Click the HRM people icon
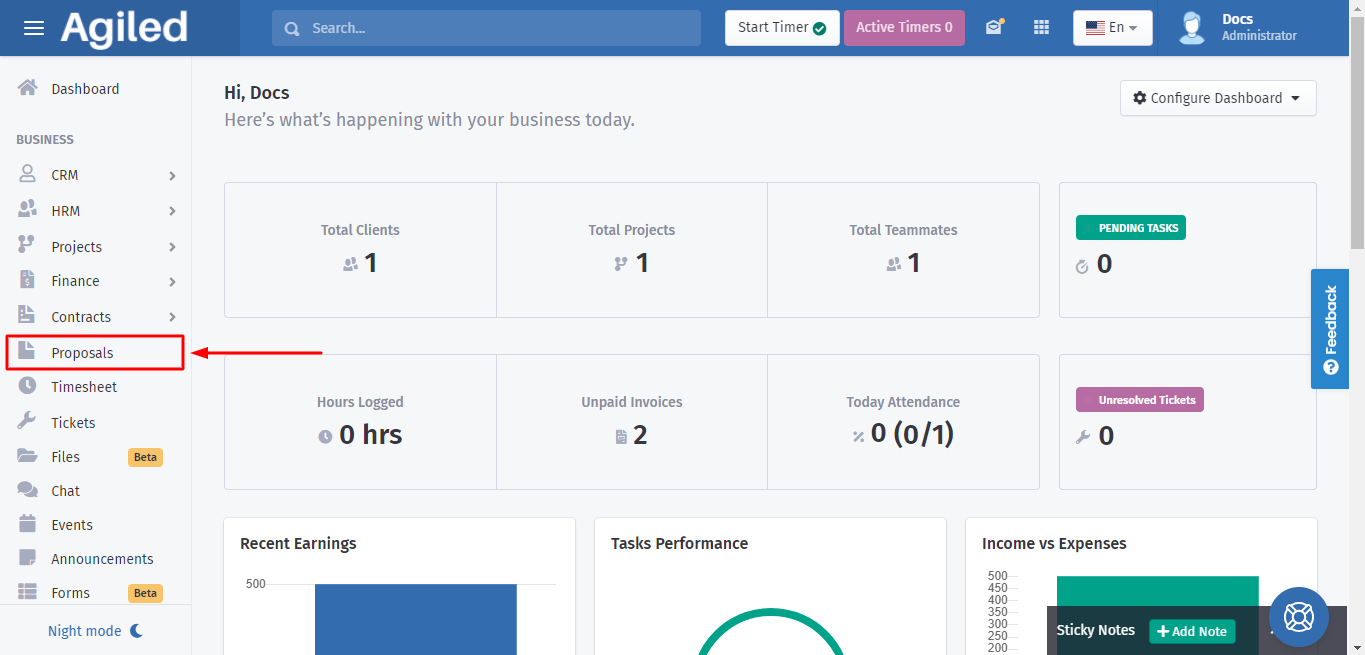Viewport: 1365px width, 655px height. point(28,210)
